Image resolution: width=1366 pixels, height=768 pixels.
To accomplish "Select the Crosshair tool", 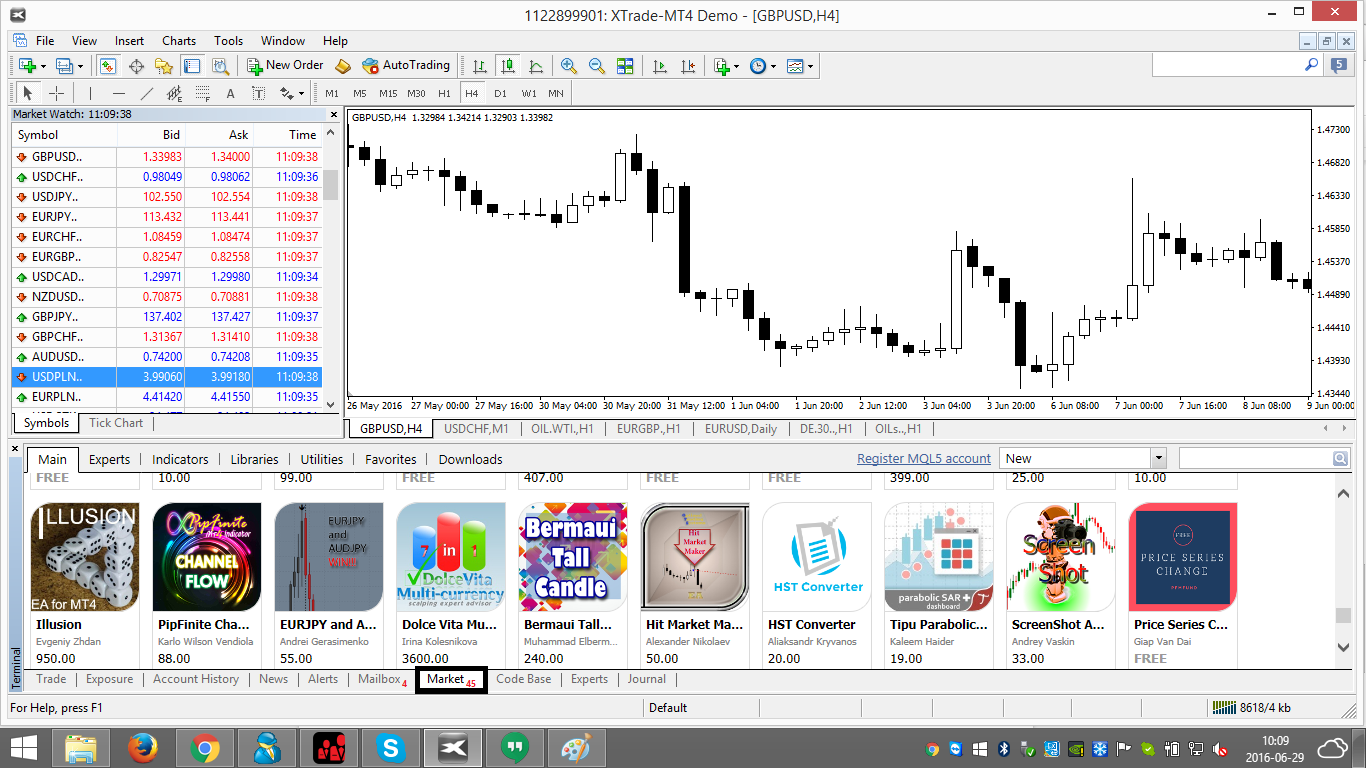I will click(57, 94).
